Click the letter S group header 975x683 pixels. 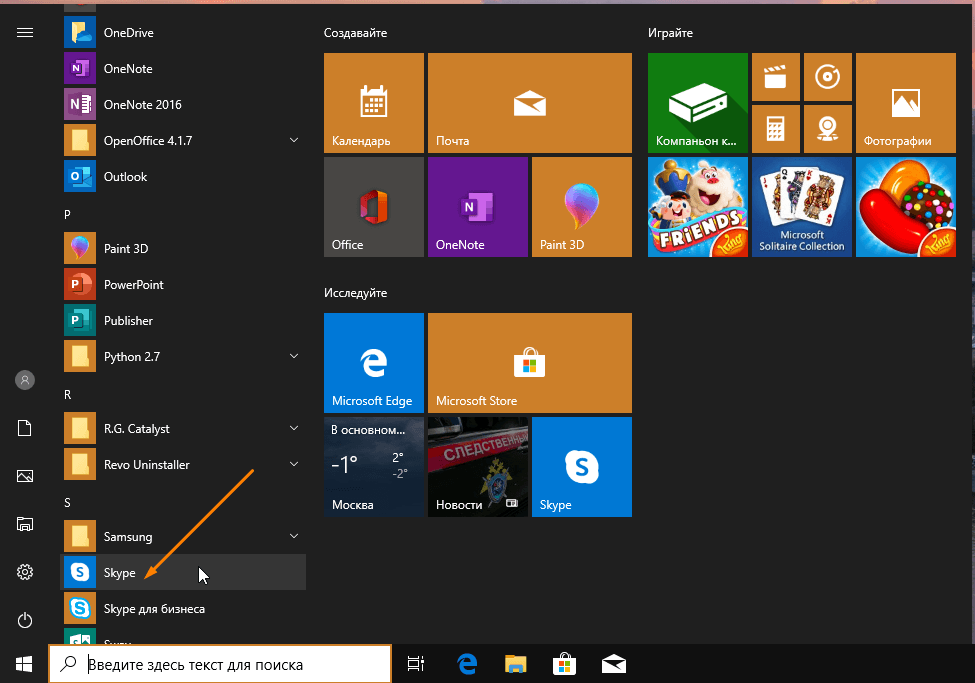[67, 503]
